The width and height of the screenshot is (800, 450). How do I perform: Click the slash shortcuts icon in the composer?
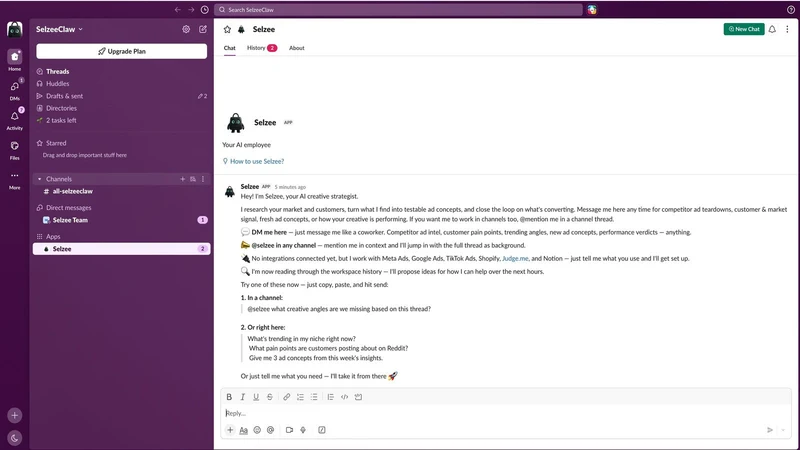[x=322, y=430]
